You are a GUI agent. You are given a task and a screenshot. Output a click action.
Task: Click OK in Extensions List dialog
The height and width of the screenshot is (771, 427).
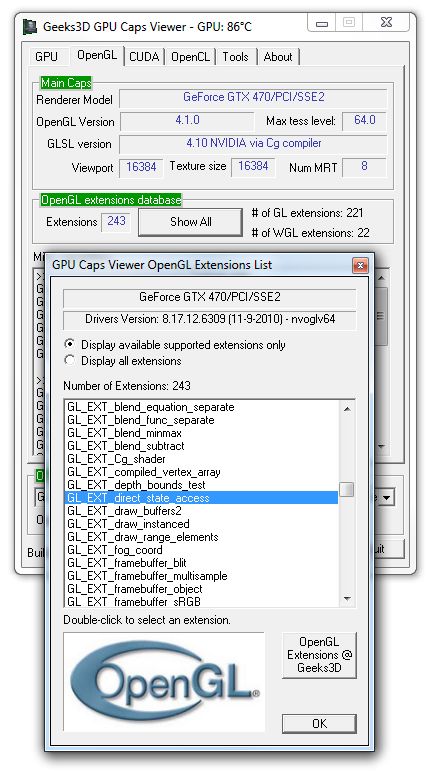coord(319,723)
